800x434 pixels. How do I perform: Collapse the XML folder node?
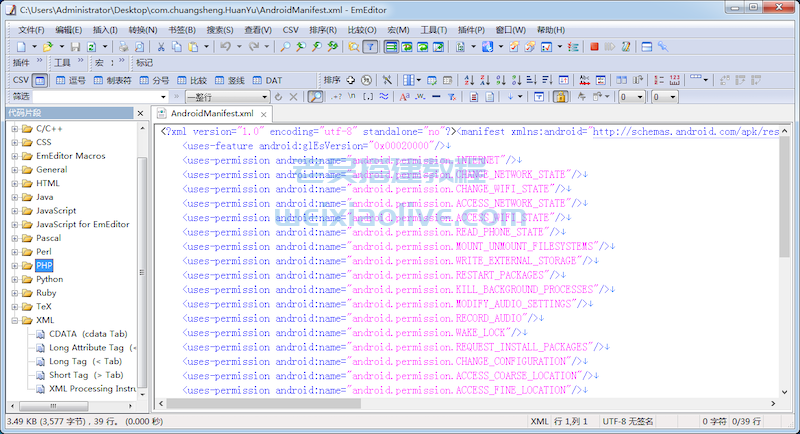14,320
